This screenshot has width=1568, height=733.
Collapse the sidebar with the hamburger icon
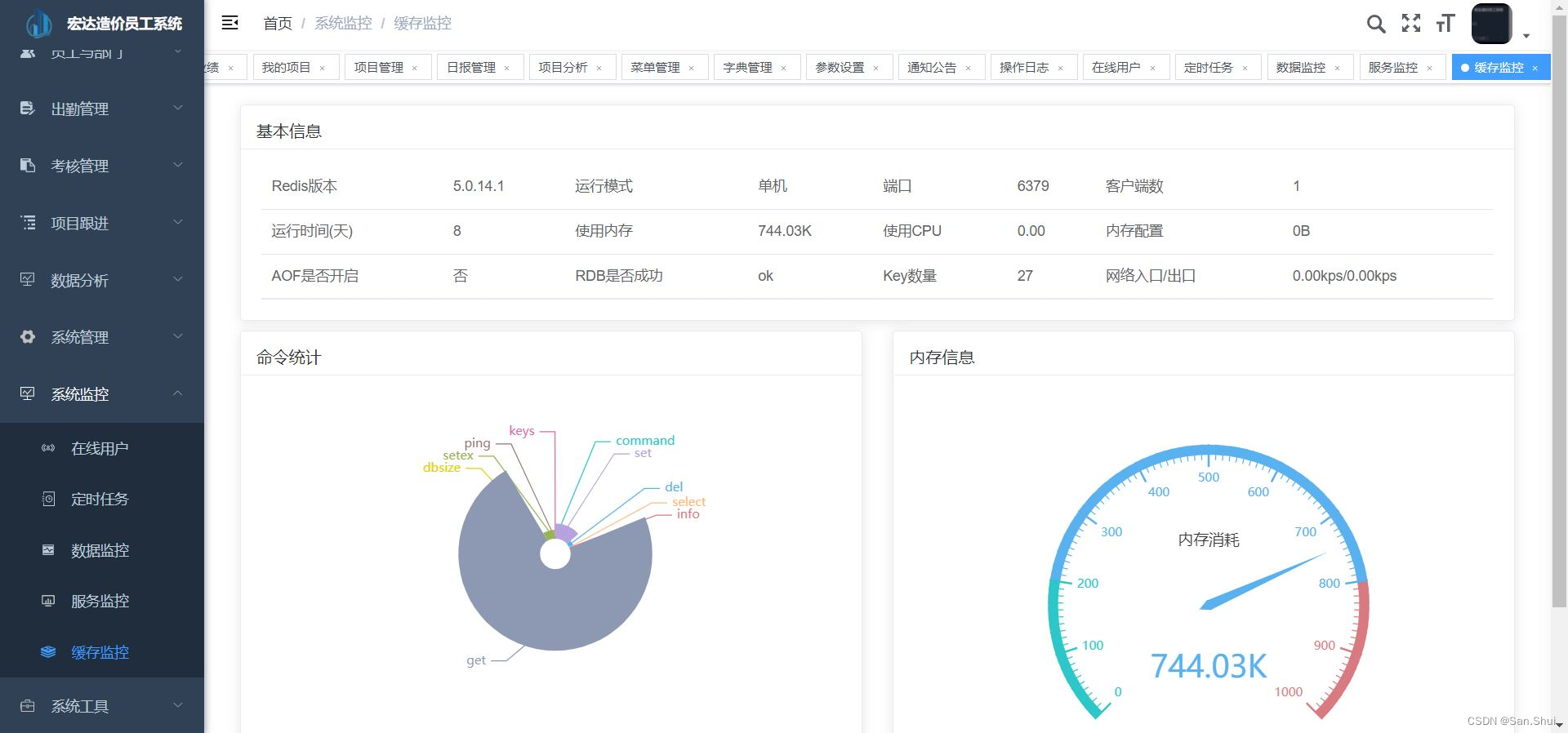click(230, 23)
